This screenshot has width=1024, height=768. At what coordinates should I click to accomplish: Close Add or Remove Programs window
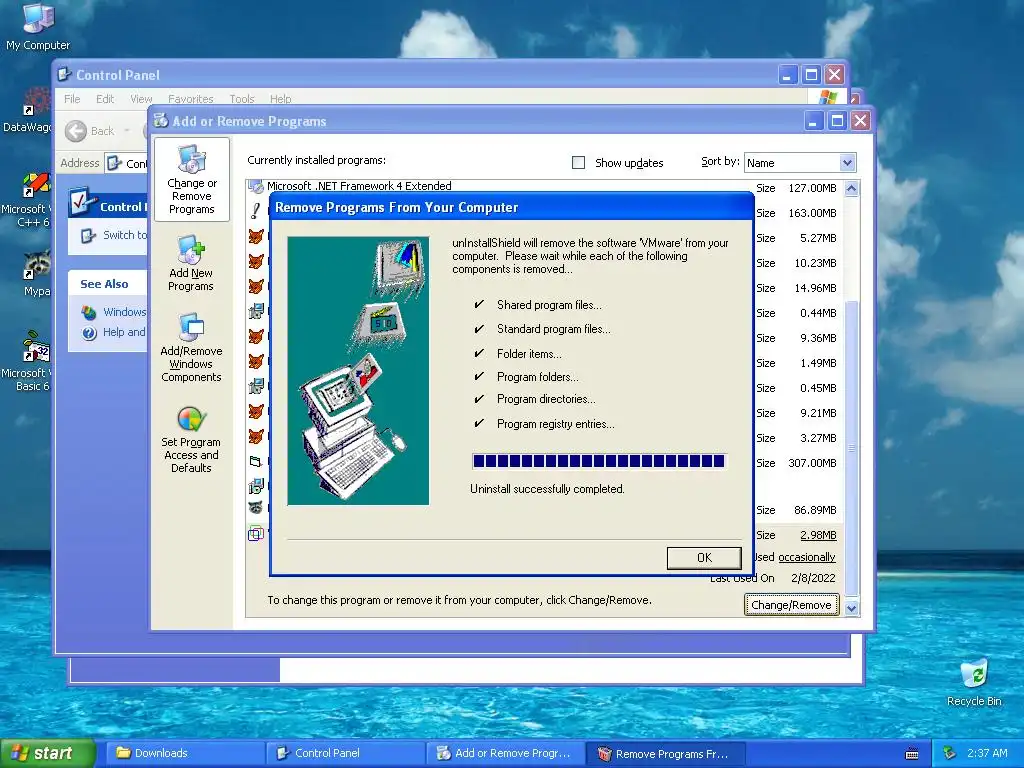coord(860,121)
